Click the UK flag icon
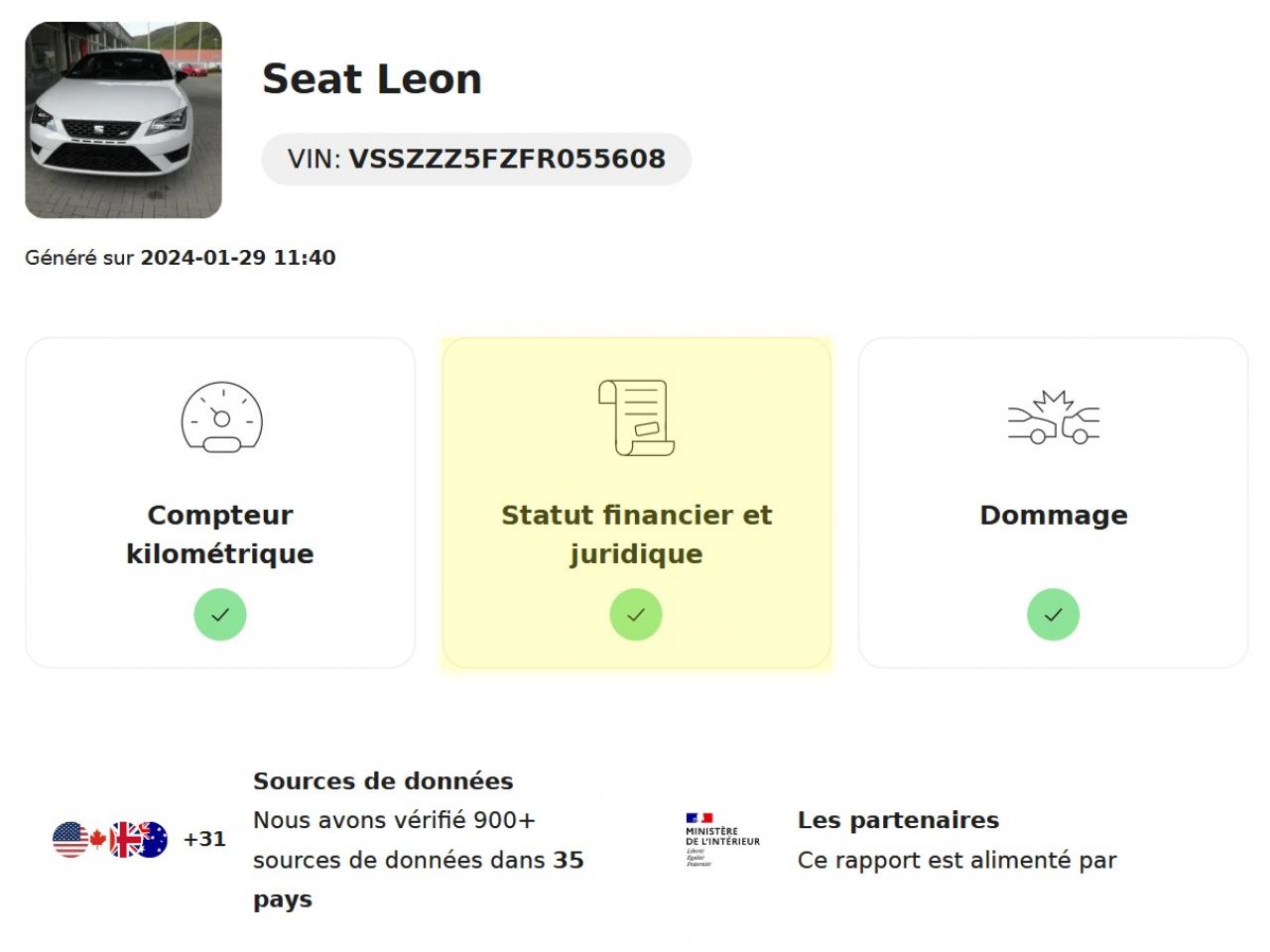The width and height of the screenshot is (1270, 952). [x=126, y=840]
